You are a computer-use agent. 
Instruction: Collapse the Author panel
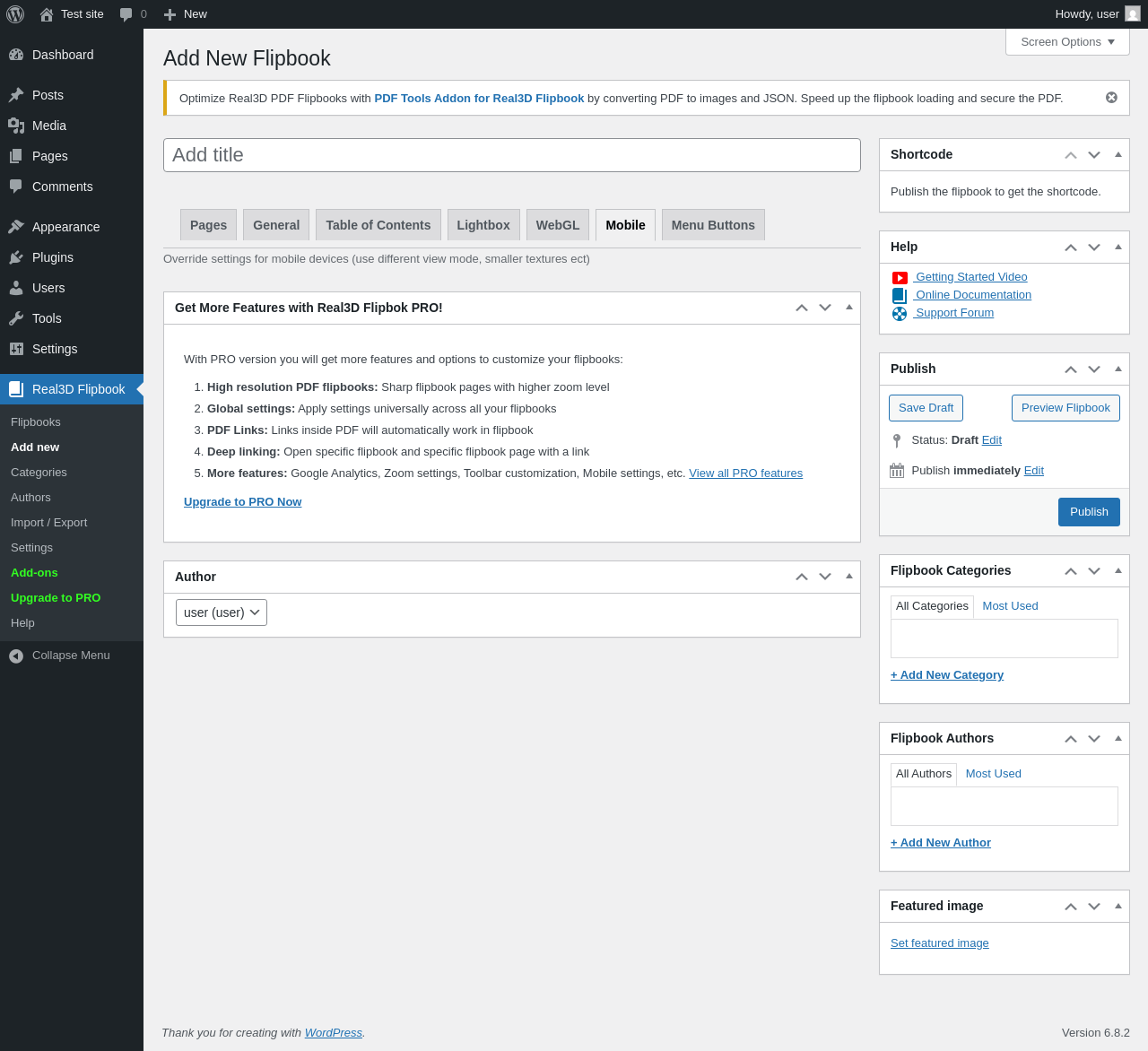(849, 576)
